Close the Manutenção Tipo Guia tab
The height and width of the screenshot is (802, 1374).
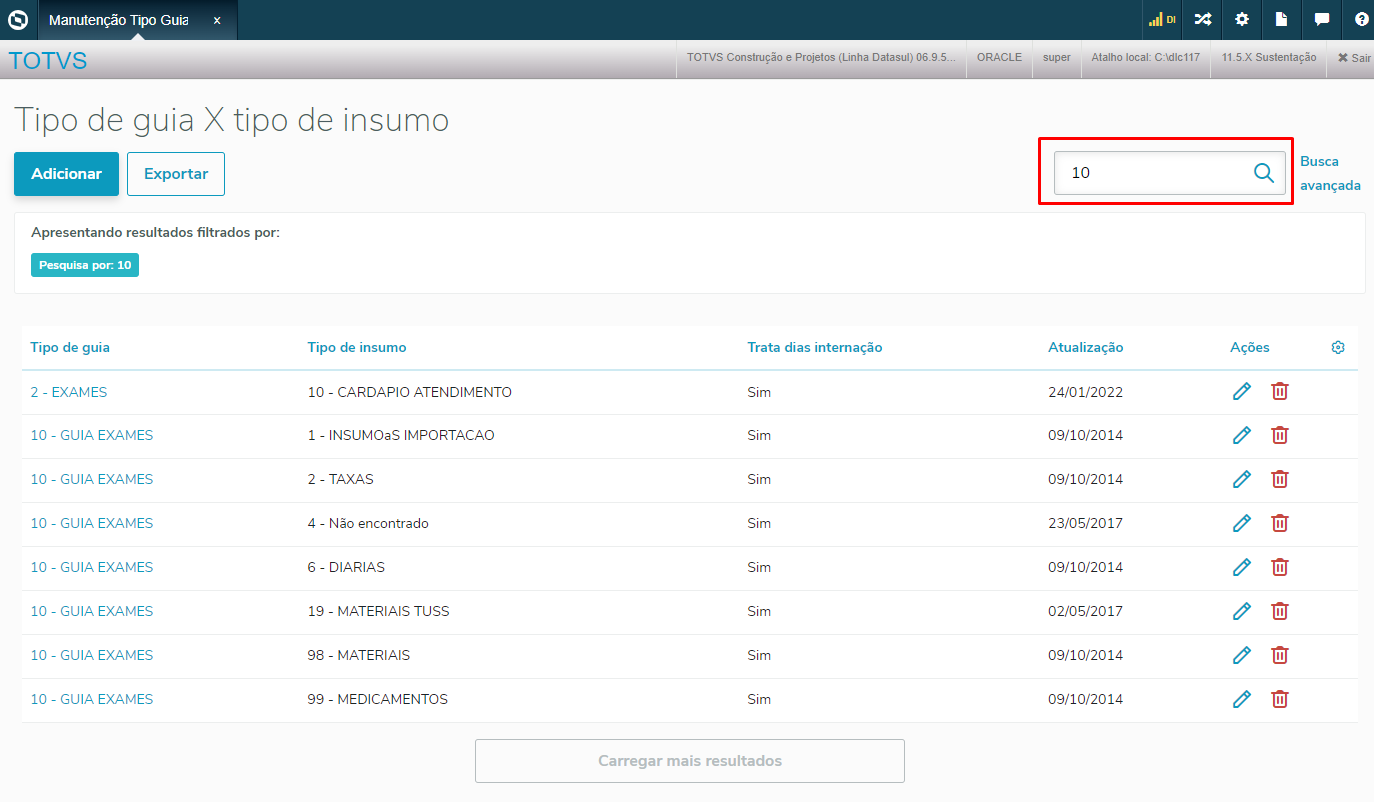217,20
